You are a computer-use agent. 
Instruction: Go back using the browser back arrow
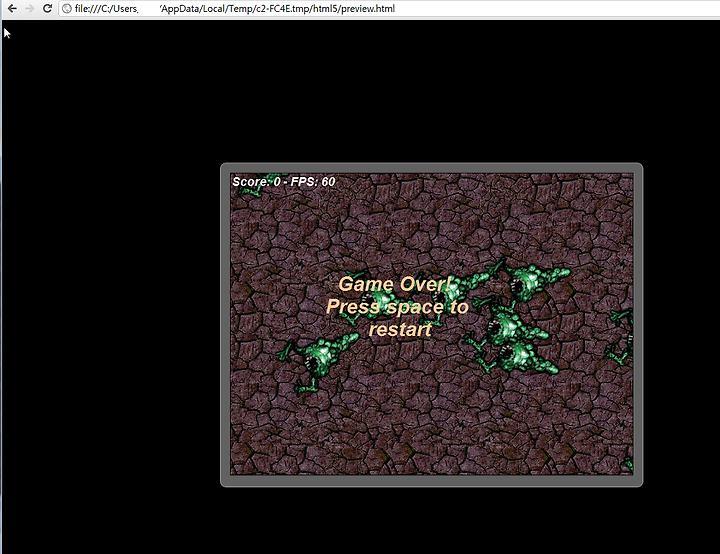(12, 8)
